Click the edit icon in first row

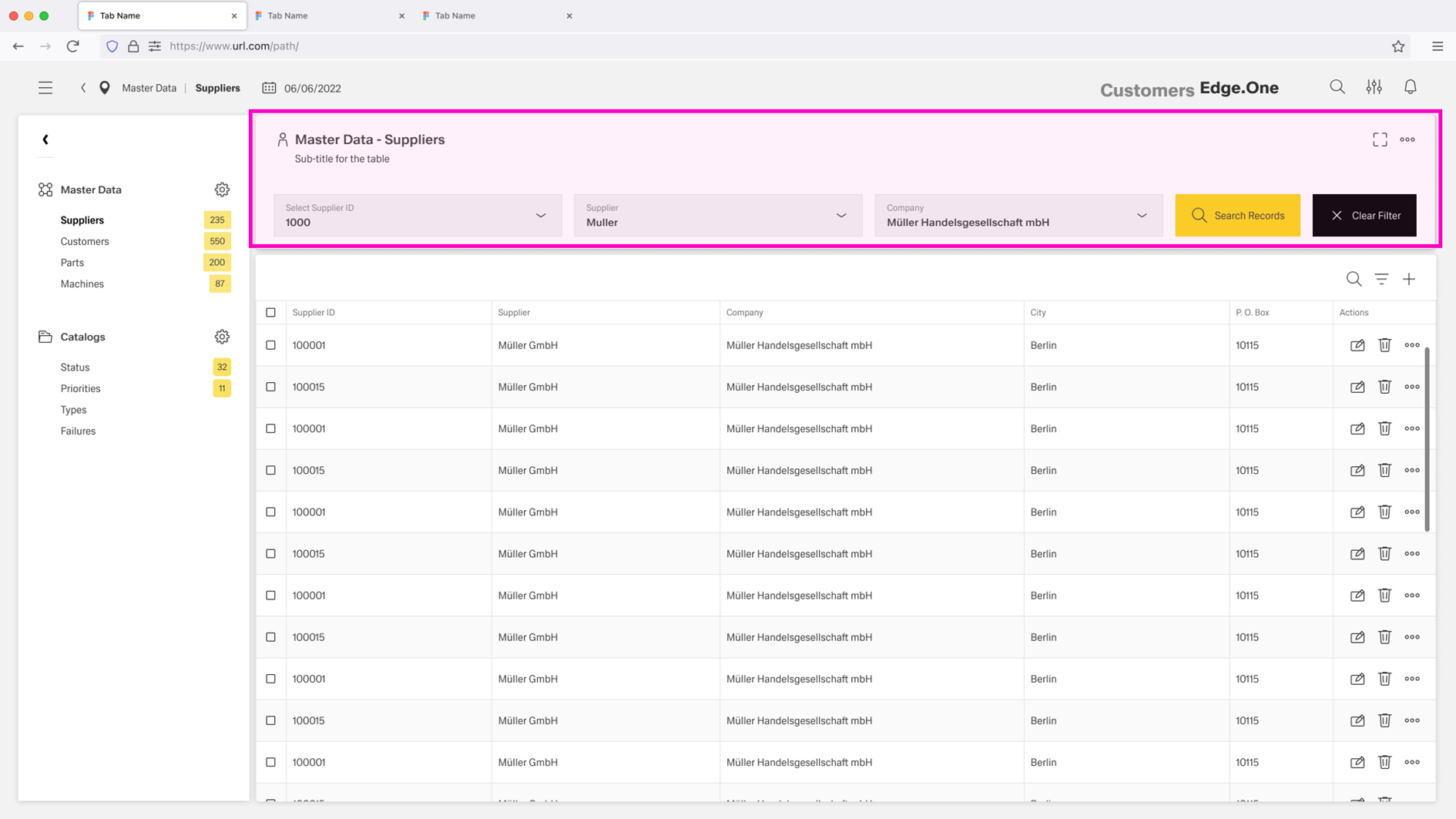click(1357, 345)
